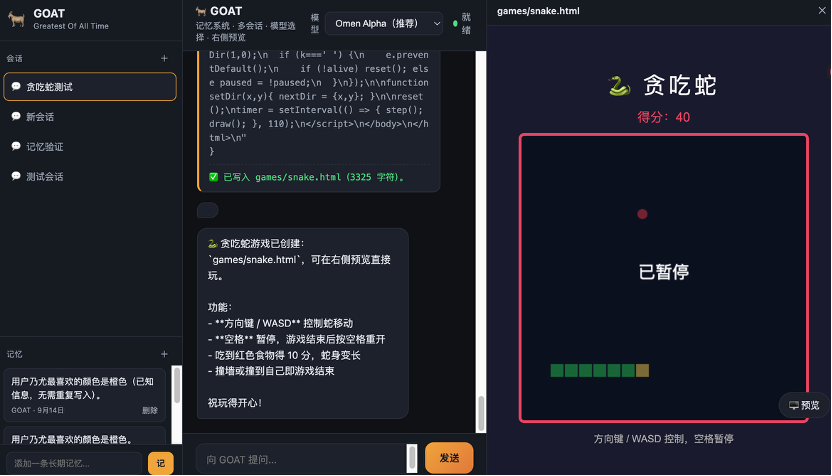The image size is (832, 476).
Task: Click the green checkmark file-written icon
Action: coord(213,177)
